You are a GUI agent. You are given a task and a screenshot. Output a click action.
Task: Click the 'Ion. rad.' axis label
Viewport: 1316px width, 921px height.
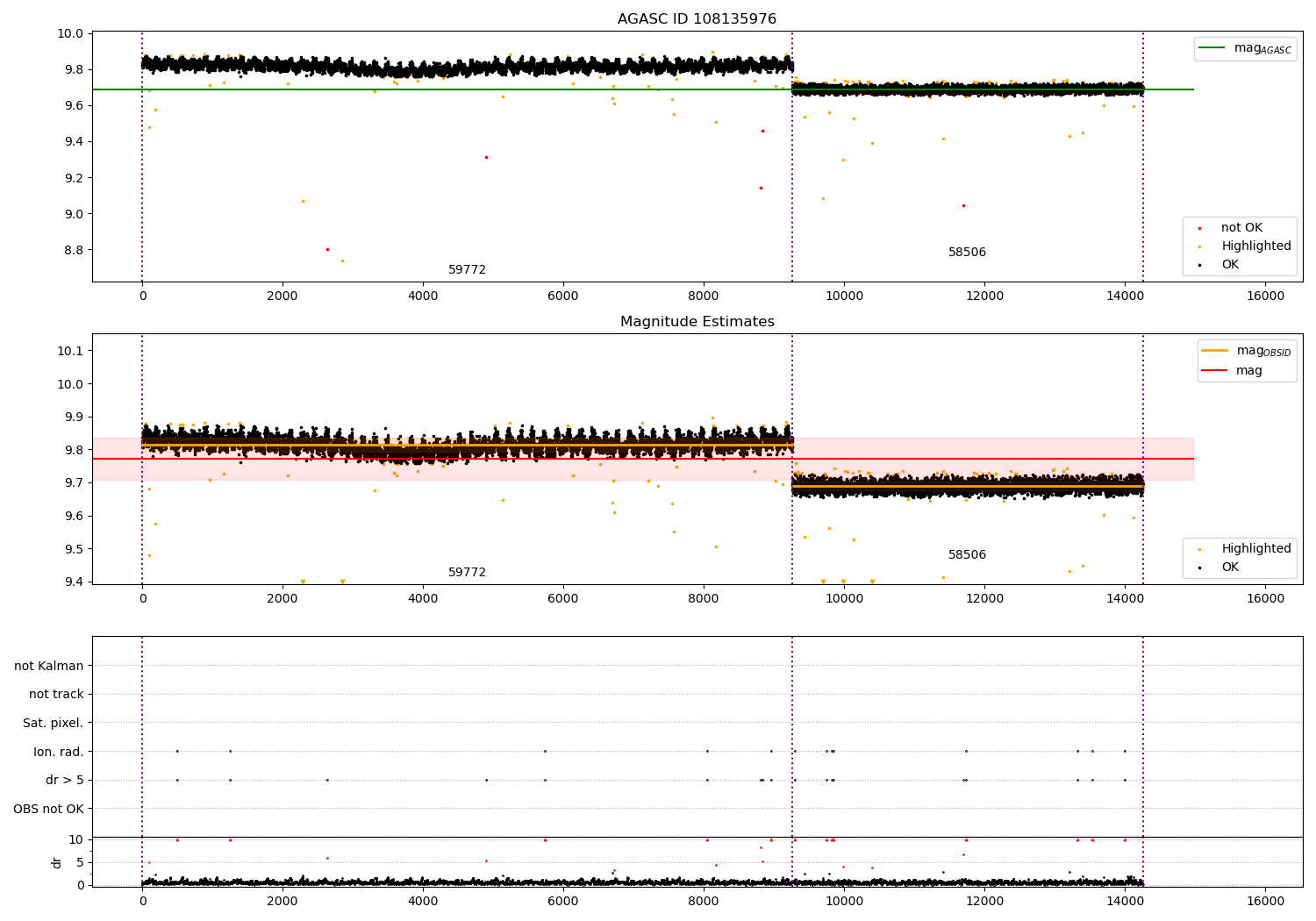59,753
